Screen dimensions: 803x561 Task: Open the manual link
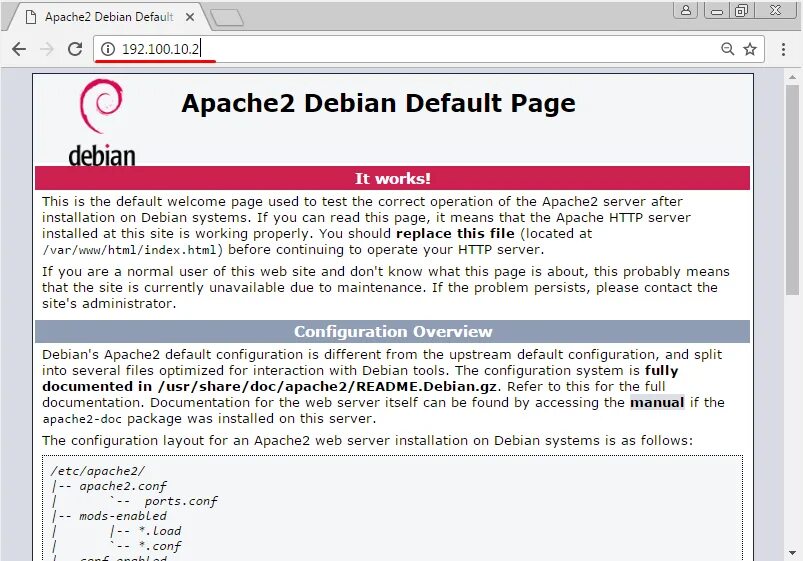657,403
